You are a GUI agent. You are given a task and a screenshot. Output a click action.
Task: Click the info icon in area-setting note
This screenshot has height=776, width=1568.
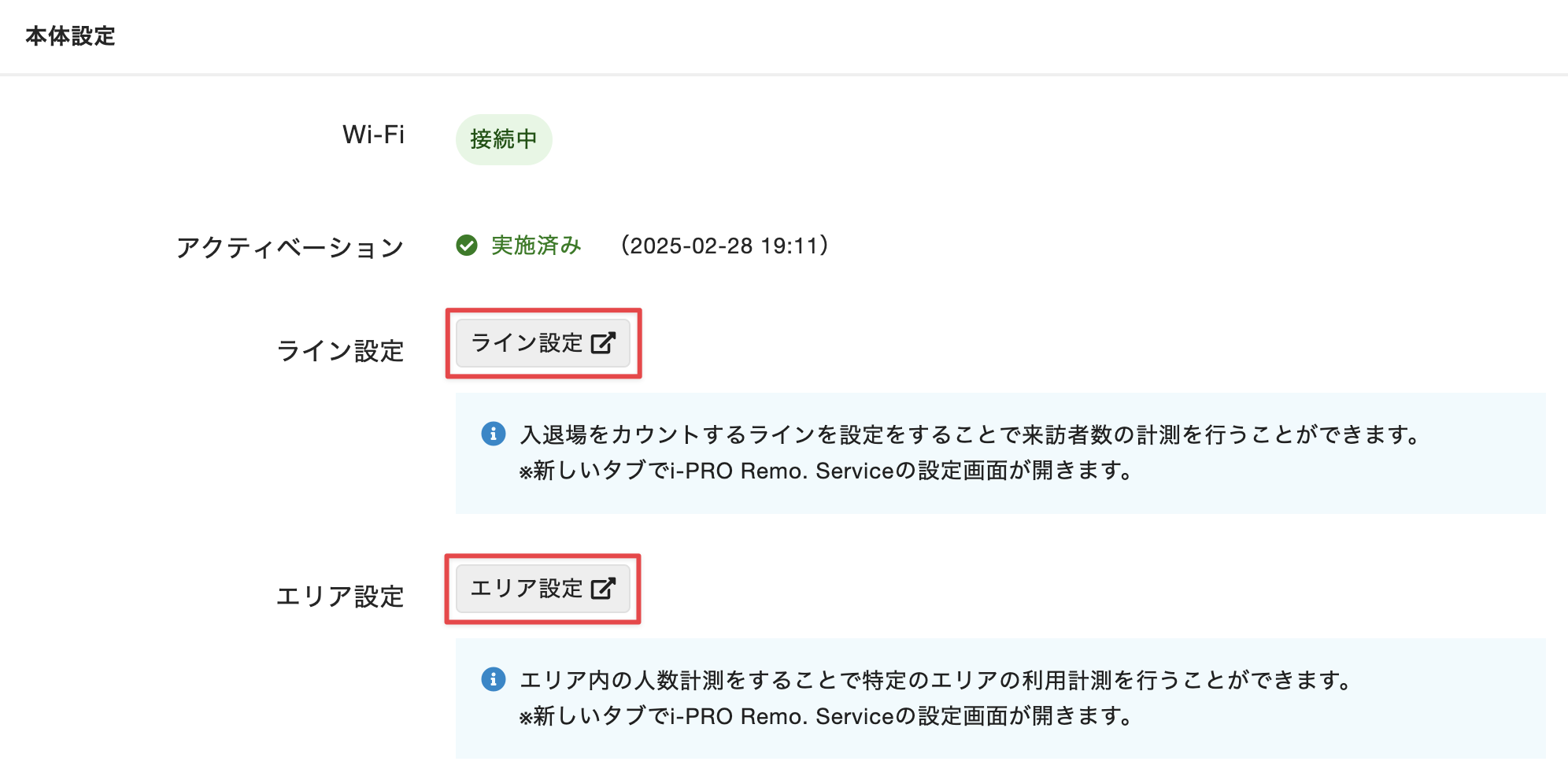pyautogui.click(x=494, y=679)
